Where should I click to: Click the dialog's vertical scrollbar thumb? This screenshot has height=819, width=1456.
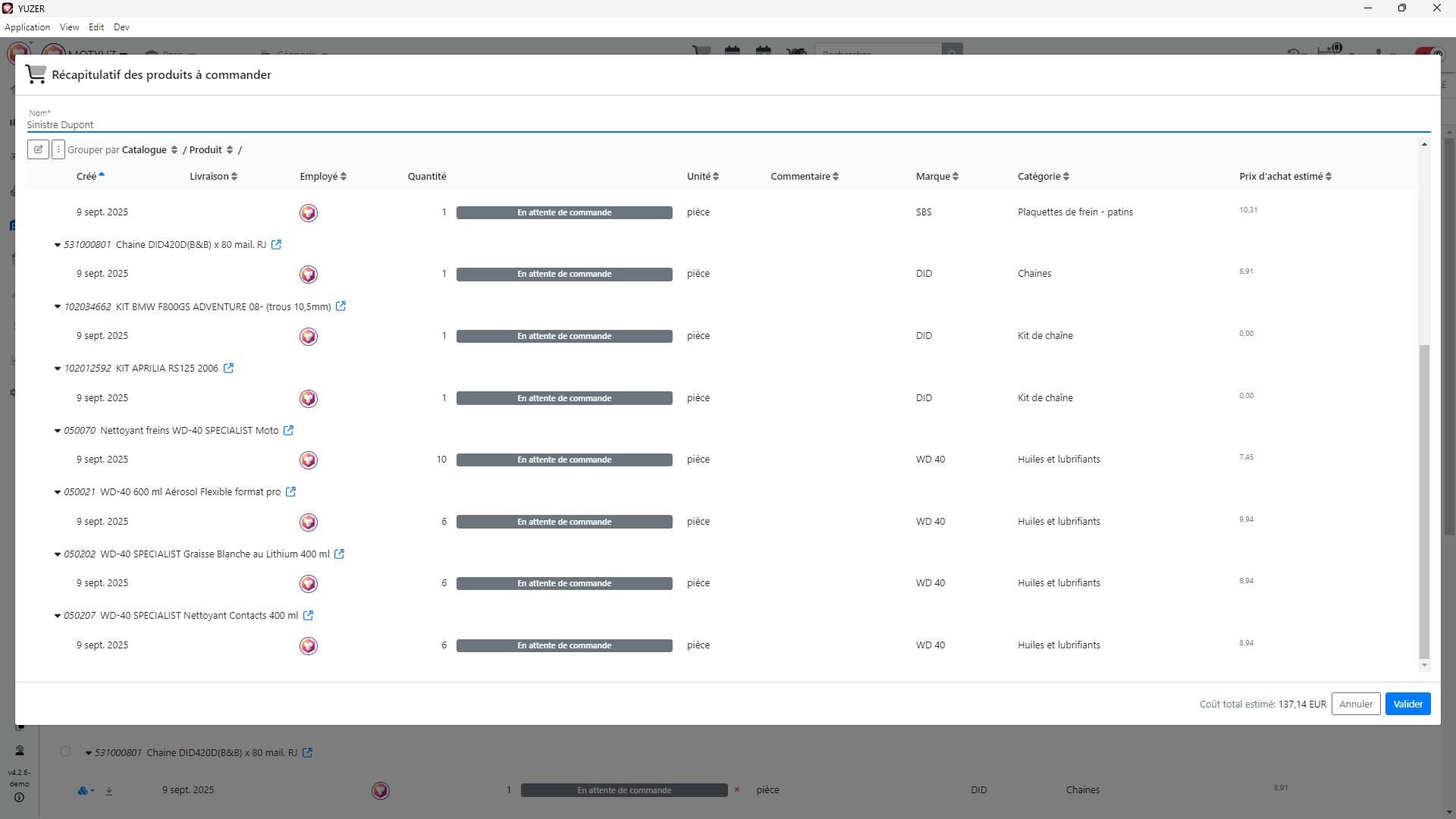1424,500
